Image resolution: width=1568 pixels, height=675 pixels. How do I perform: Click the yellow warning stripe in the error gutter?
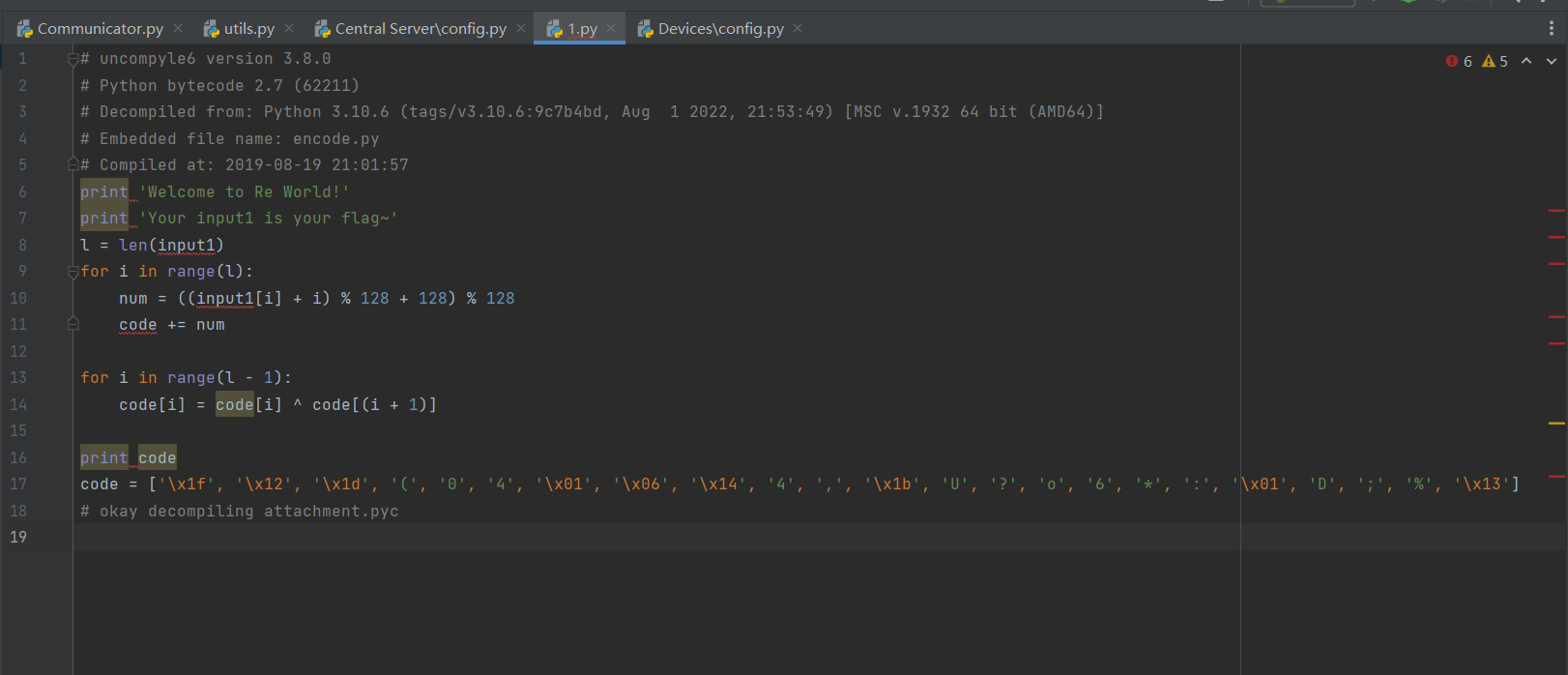[1556, 424]
